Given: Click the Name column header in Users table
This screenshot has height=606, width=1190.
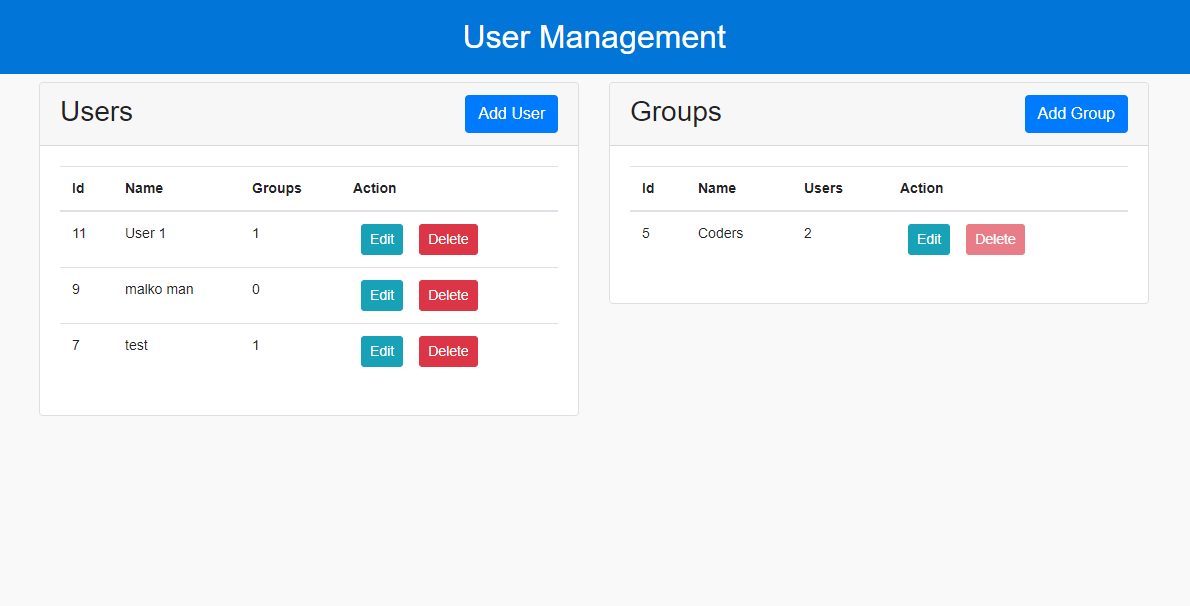Looking at the screenshot, I should [143, 188].
